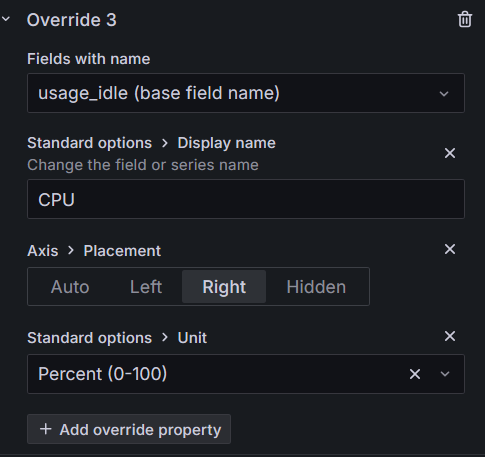
Task: Click the Standard options Display name label
Action: [151, 143]
